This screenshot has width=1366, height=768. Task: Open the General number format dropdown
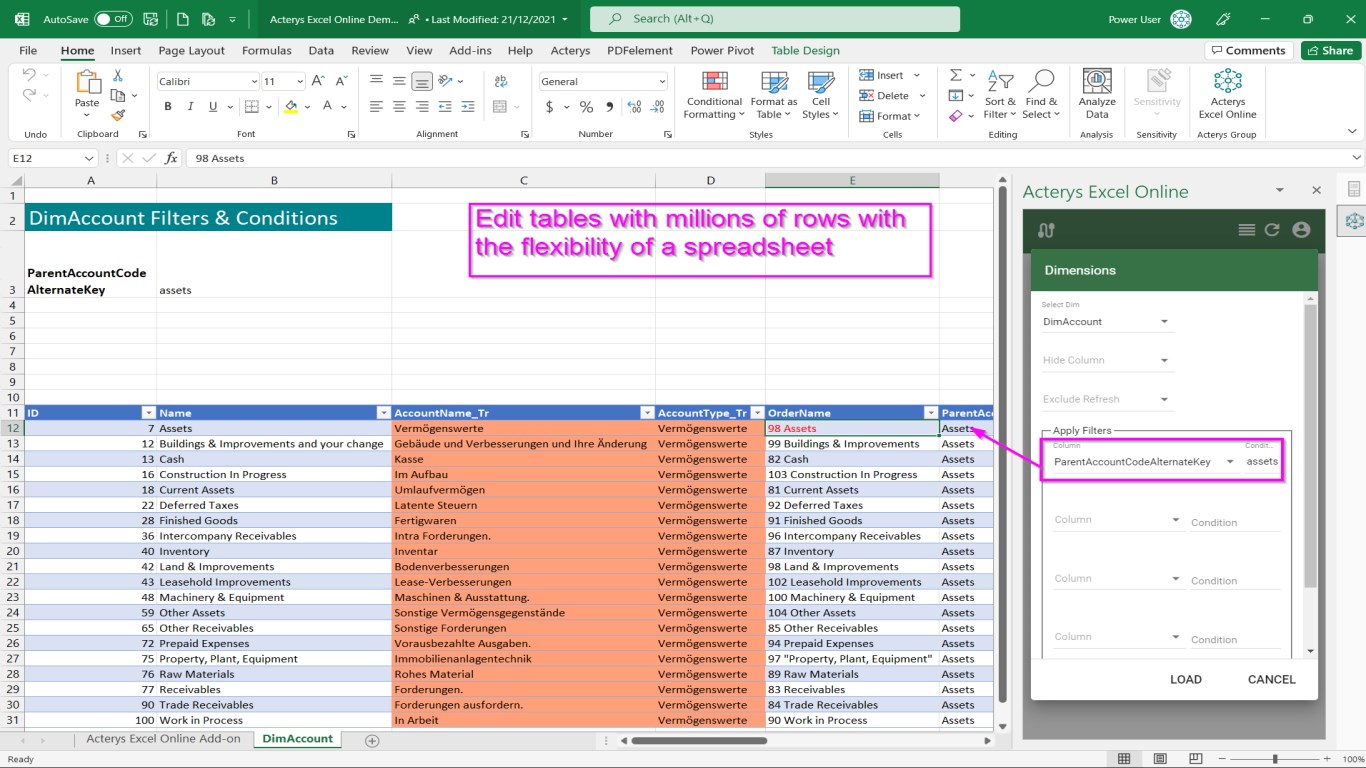pyautogui.click(x=662, y=81)
